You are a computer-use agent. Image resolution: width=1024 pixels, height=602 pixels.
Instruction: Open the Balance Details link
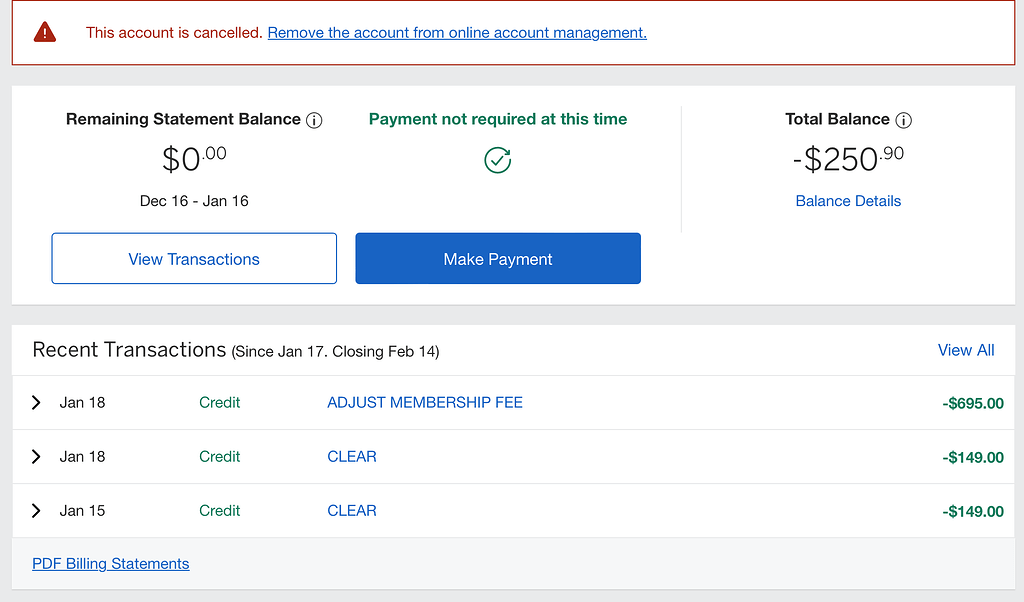pos(848,200)
